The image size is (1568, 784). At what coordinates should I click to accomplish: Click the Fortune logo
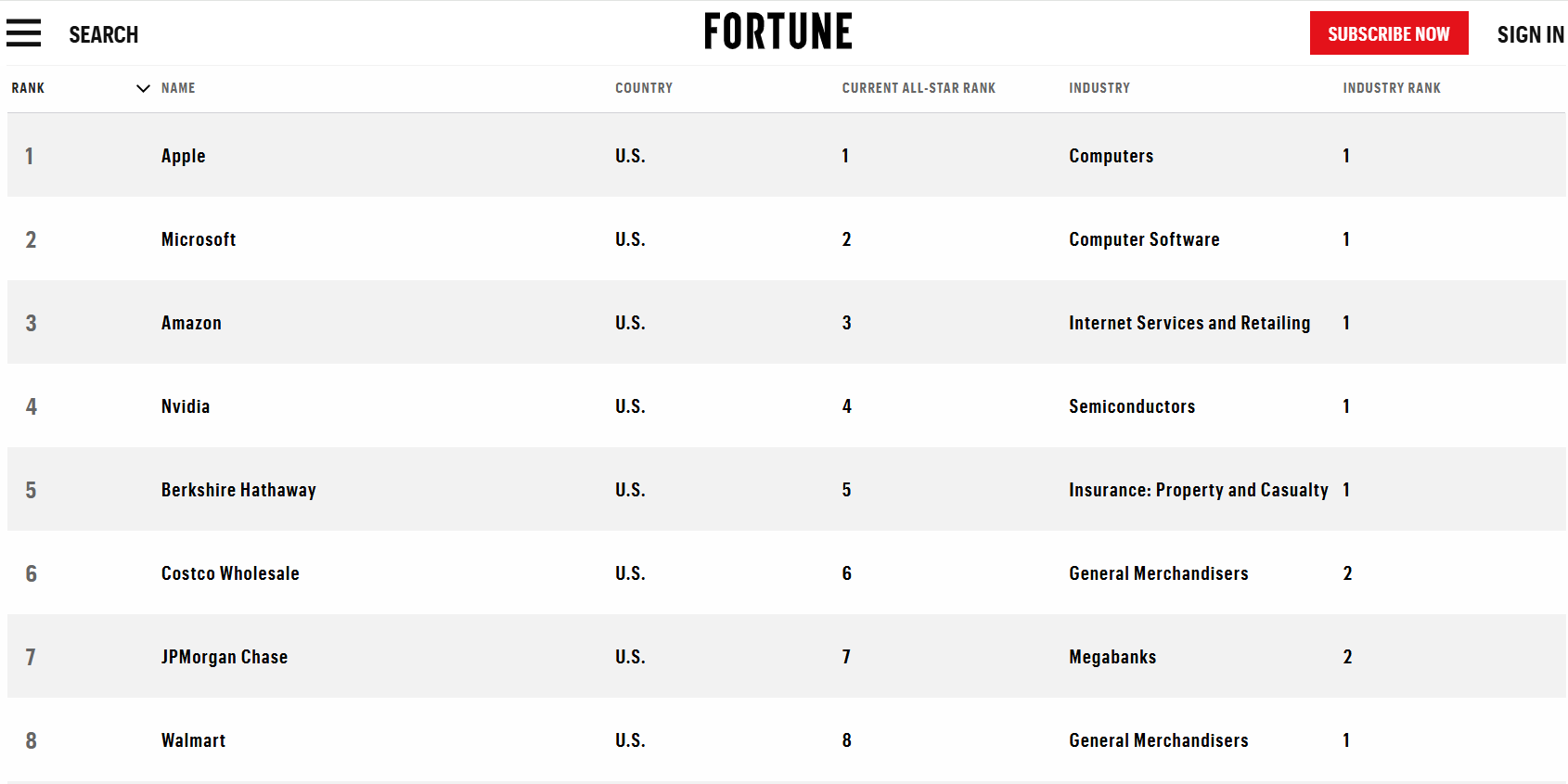coord(778,32)
